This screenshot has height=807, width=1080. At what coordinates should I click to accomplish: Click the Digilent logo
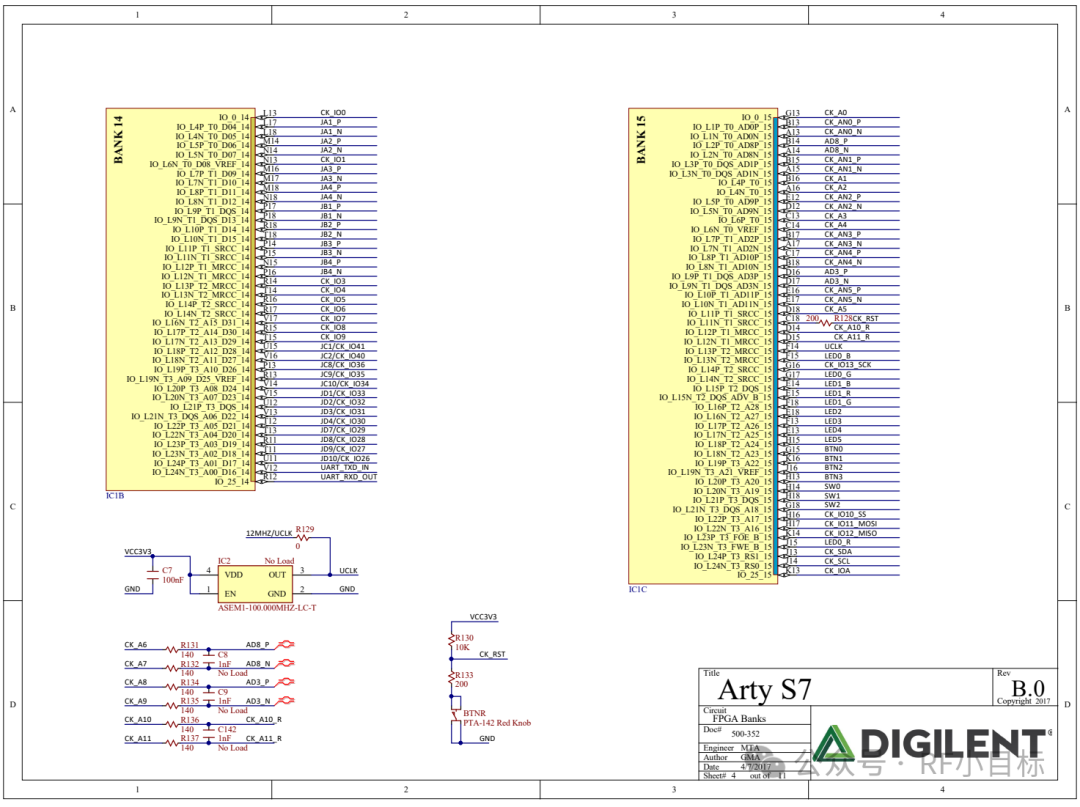pos(932,744)
